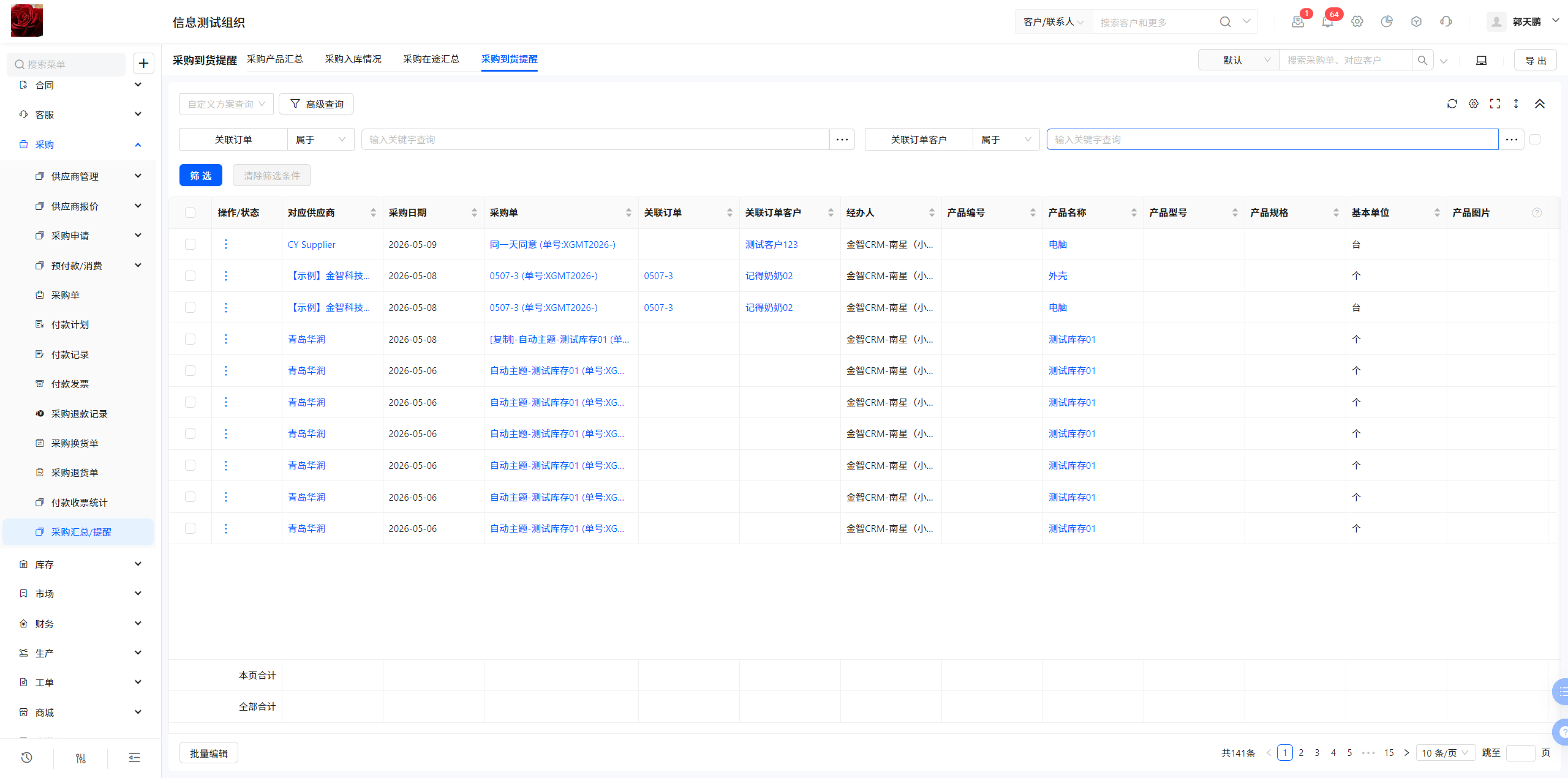The image size is (1568, 778).
Task: Switch to 采购在途汇总 tab
Action: (431, 59)
